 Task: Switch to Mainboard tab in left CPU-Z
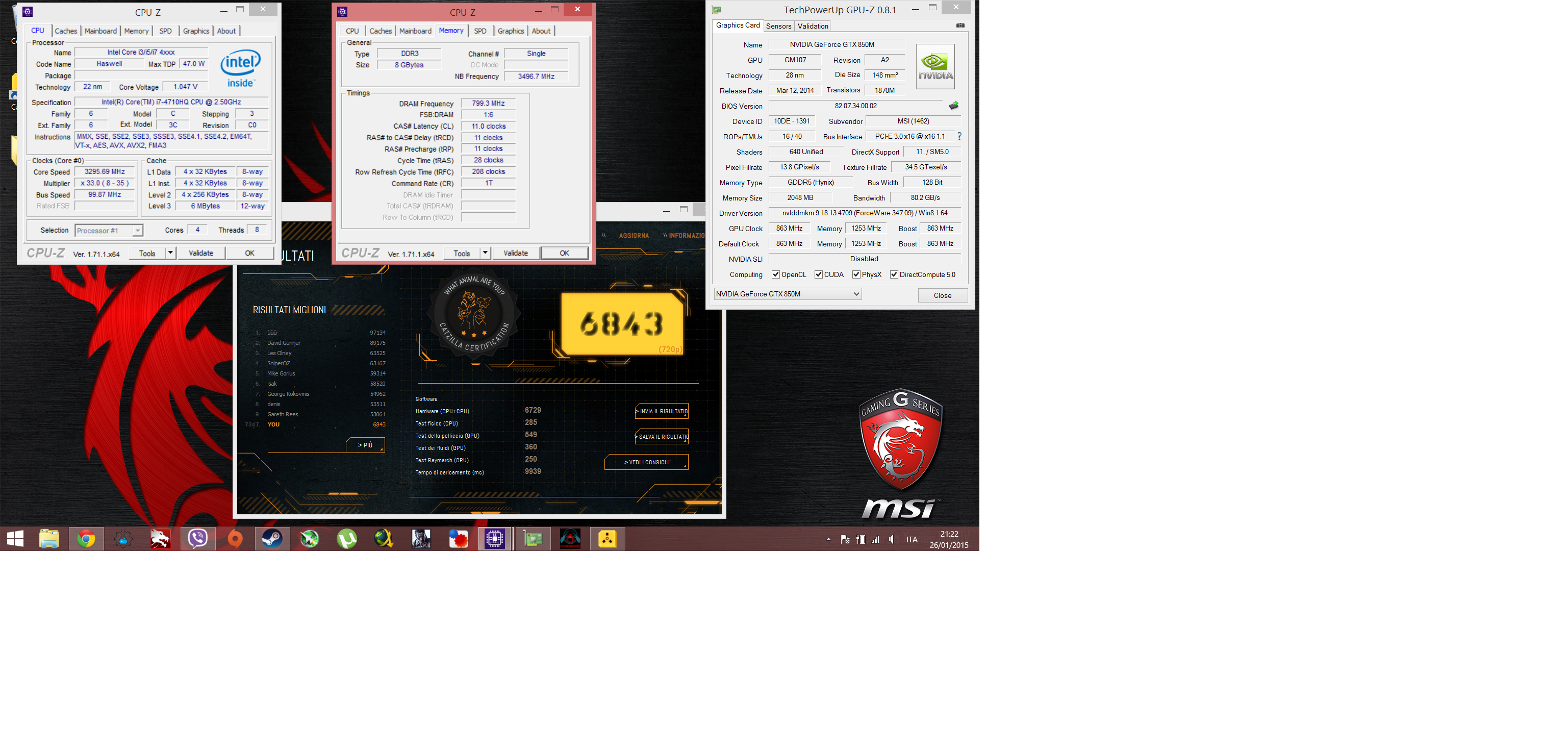point(100,31)
